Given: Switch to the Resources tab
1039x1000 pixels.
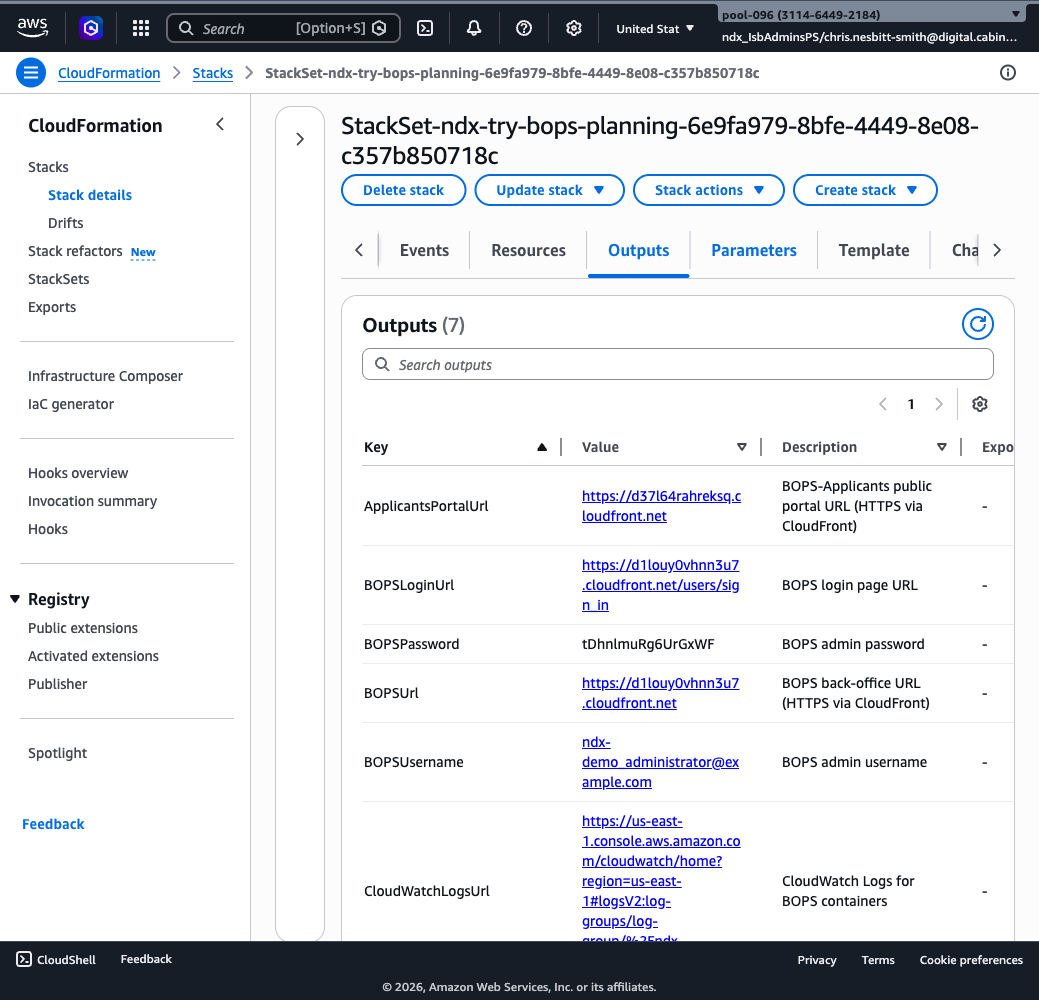Looking at the screenshot, I should (x=528, y=250).
